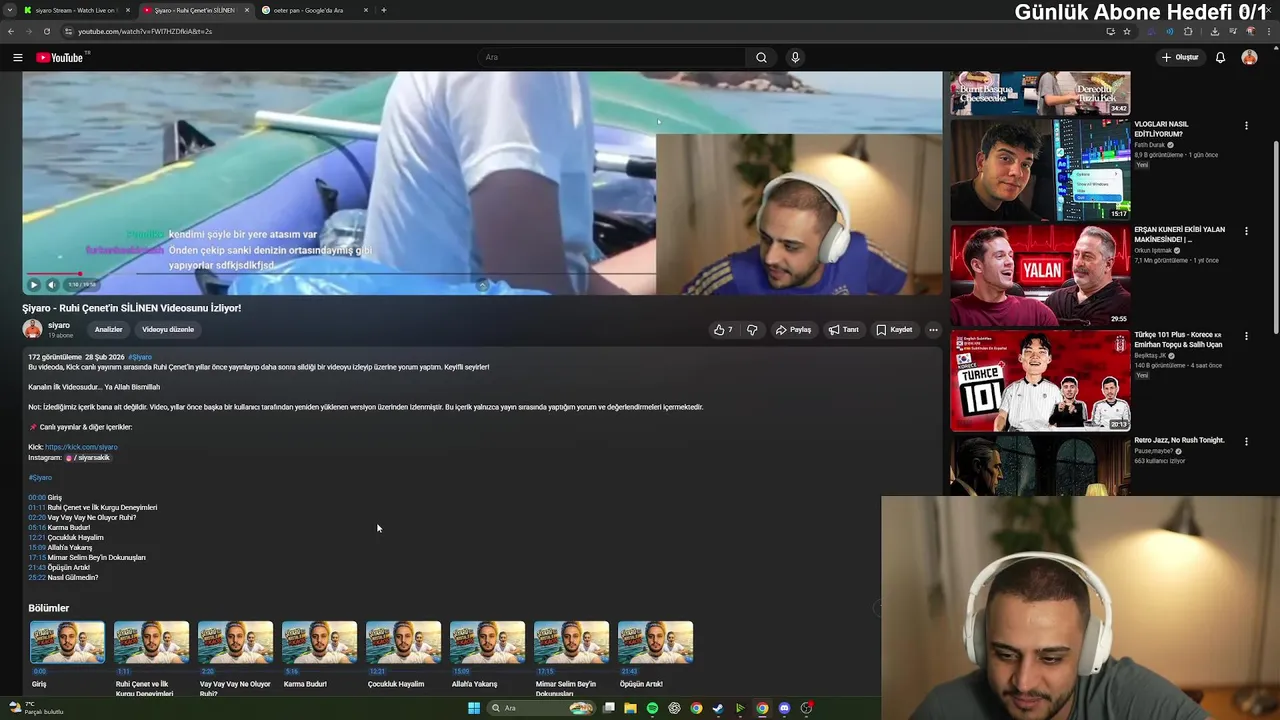Select the Öpüşün Artık chapter thumbnail
Screen dimensions: 1280x720
pos(655,642)
